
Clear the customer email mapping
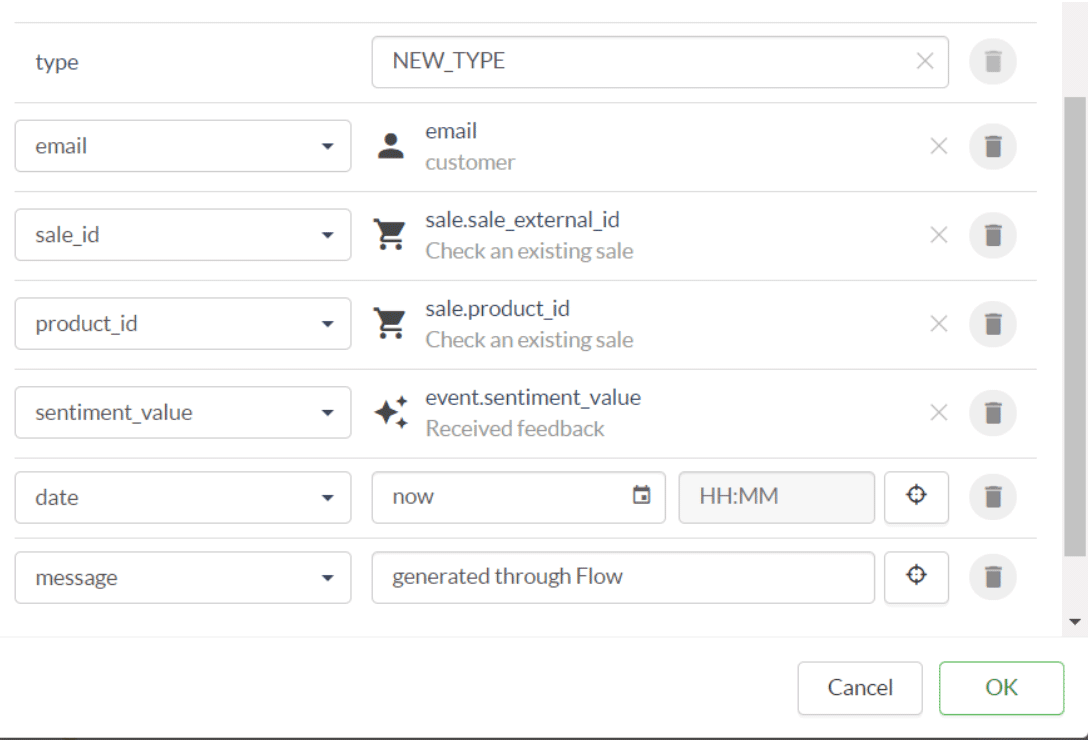(x=938, y=147)
